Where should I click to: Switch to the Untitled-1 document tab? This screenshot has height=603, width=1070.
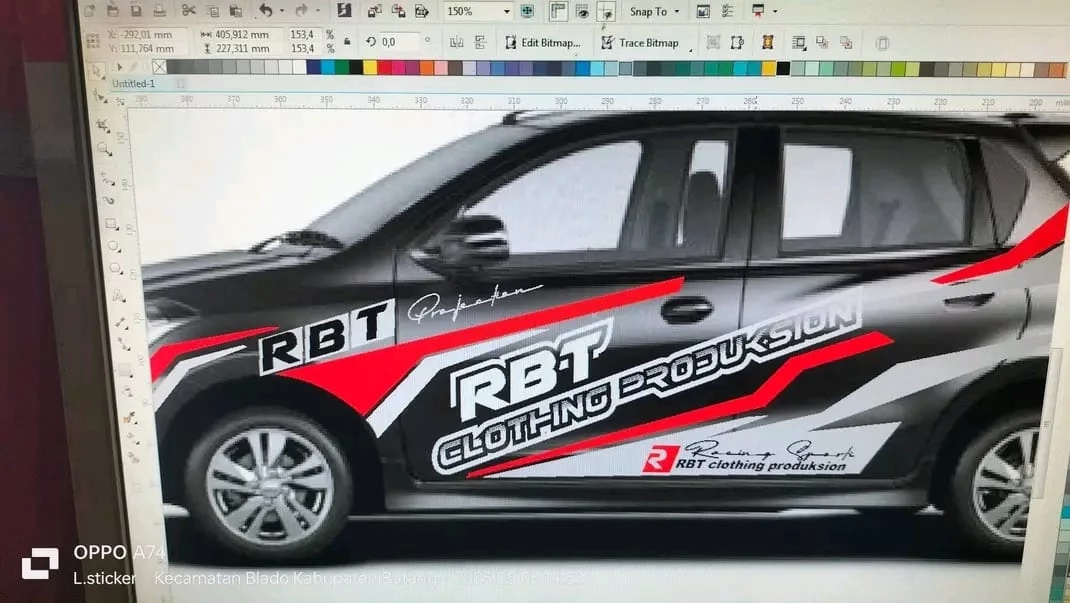tap(133, 84)
